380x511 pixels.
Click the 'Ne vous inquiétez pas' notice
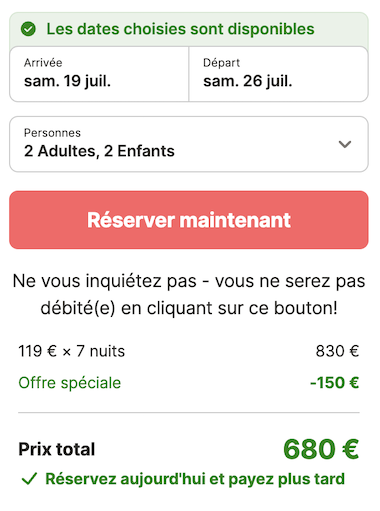(189, 294)
